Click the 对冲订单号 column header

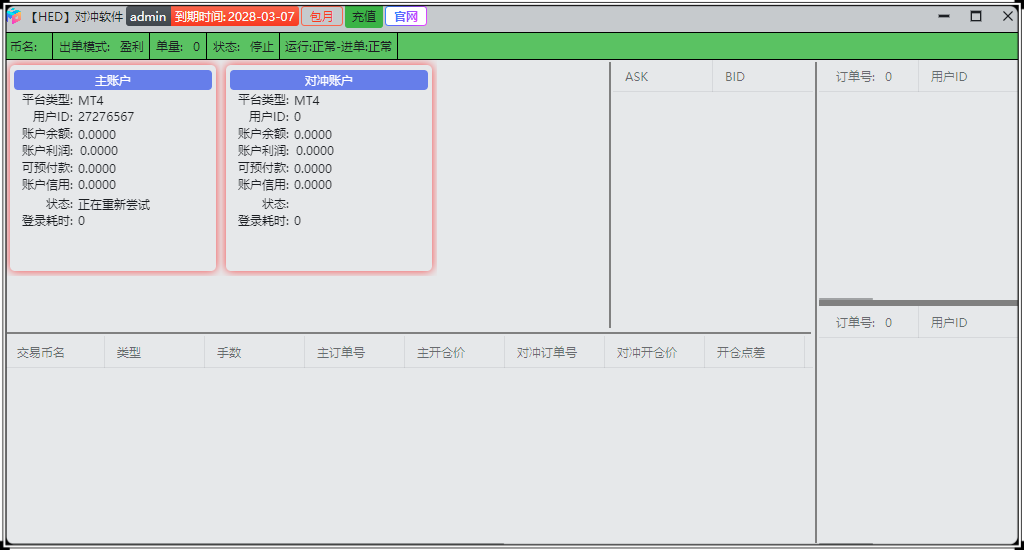click(547, 353)
